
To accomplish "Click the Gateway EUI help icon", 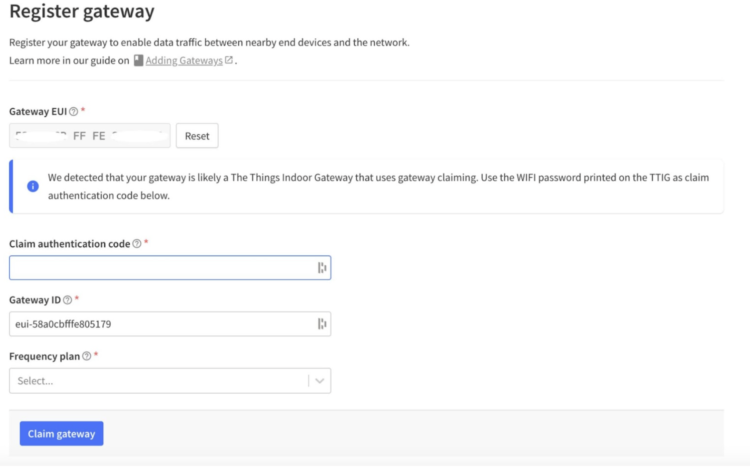I will (x=73, y=111).
